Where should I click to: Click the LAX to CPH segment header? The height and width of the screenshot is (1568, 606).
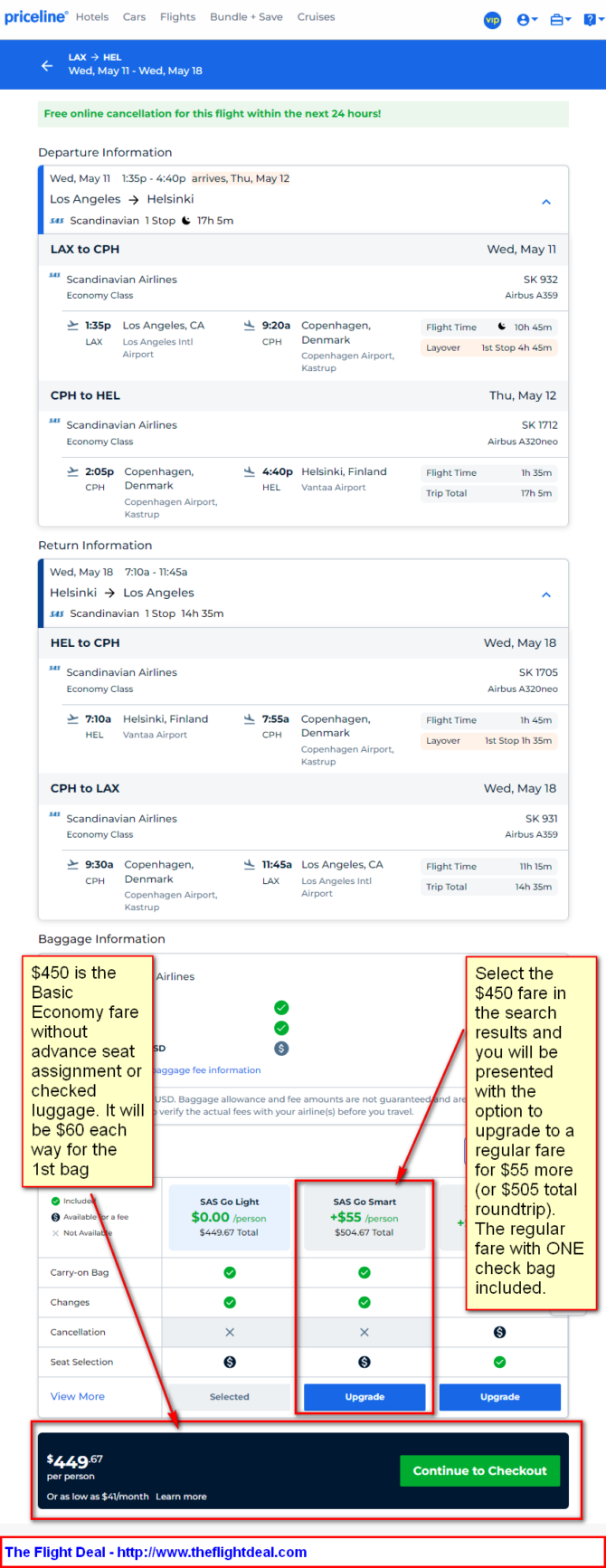coord(303,250)
